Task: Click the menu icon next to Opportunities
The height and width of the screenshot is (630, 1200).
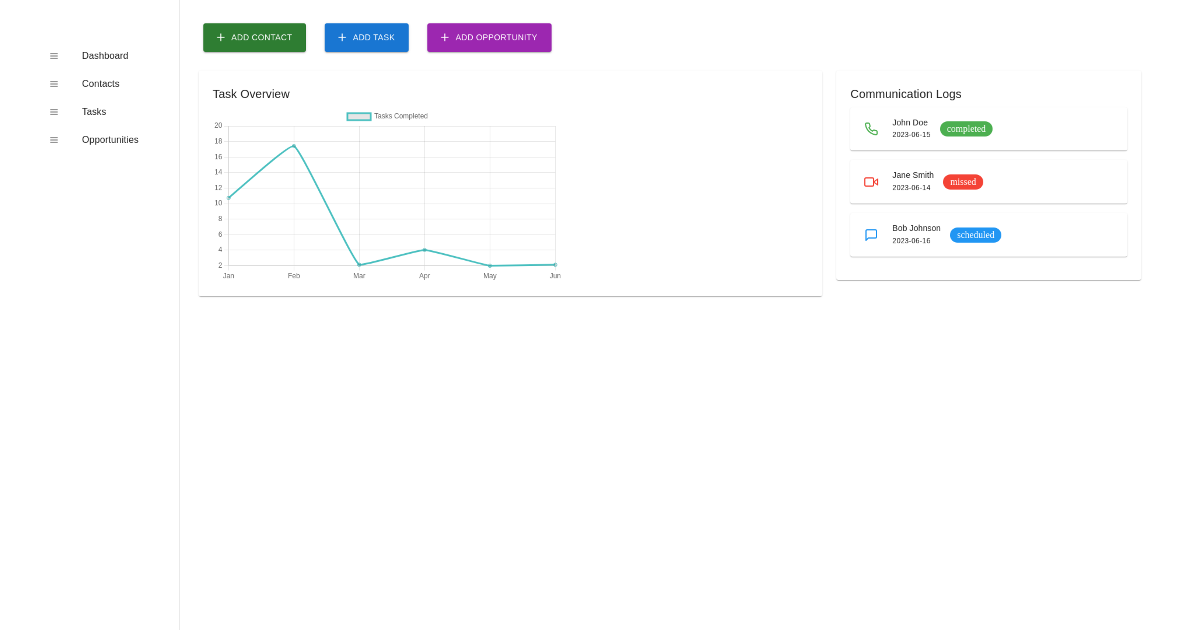Action: tap(54, 140)
